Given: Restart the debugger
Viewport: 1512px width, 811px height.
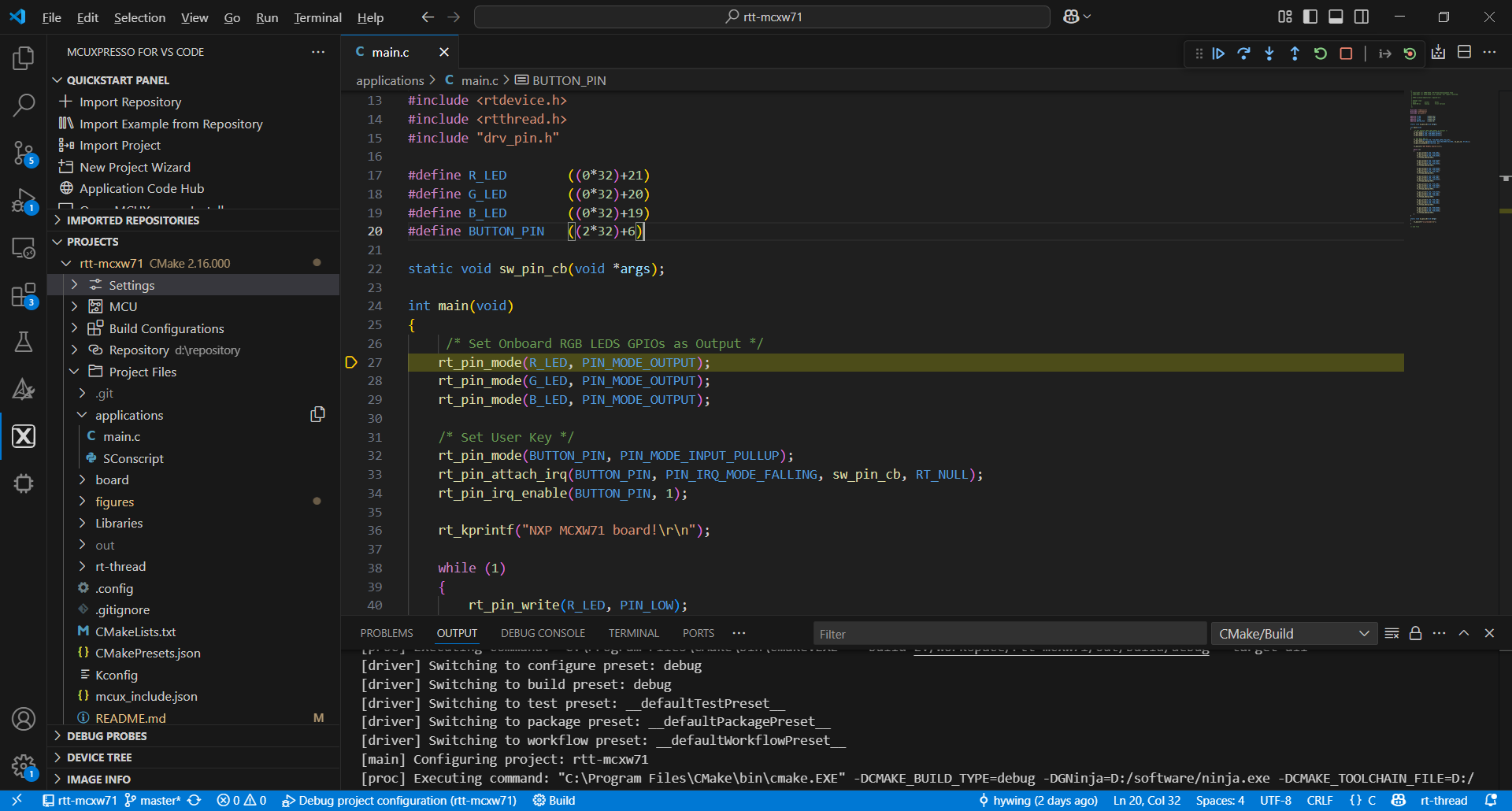Looking at the screenshot, I should coord(1321,54).
